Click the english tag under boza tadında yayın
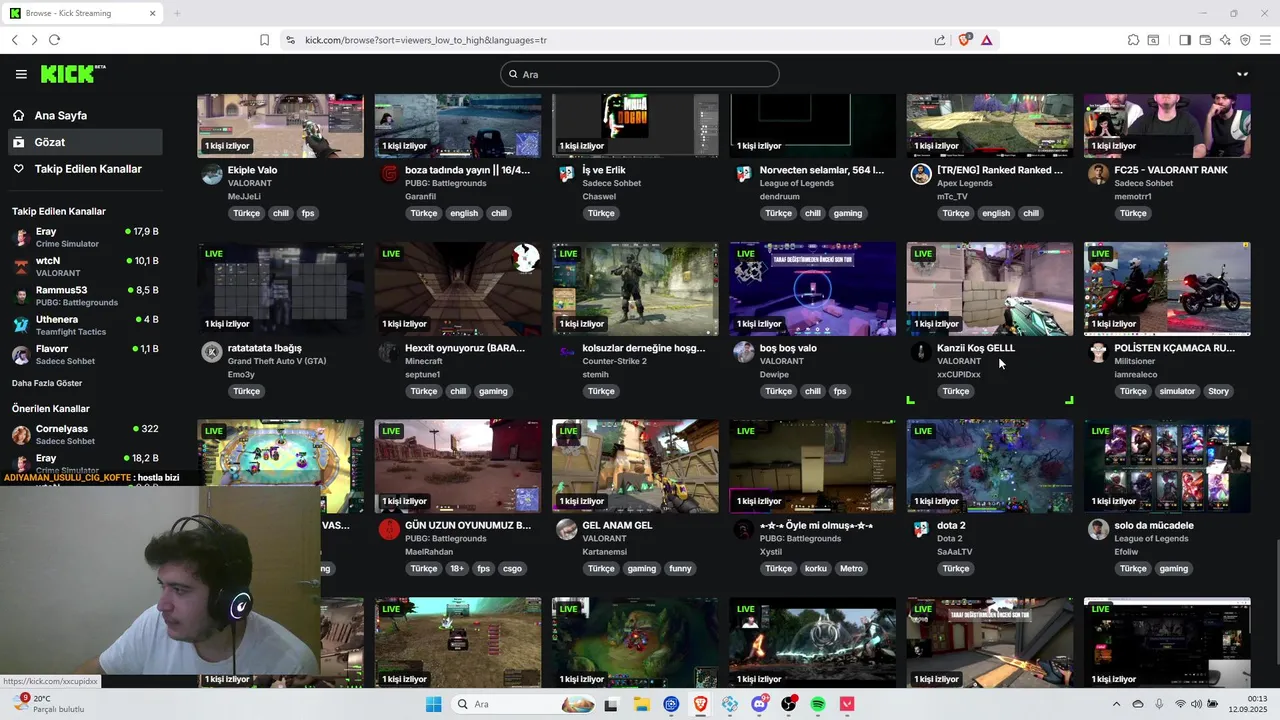 click(464, 213)
